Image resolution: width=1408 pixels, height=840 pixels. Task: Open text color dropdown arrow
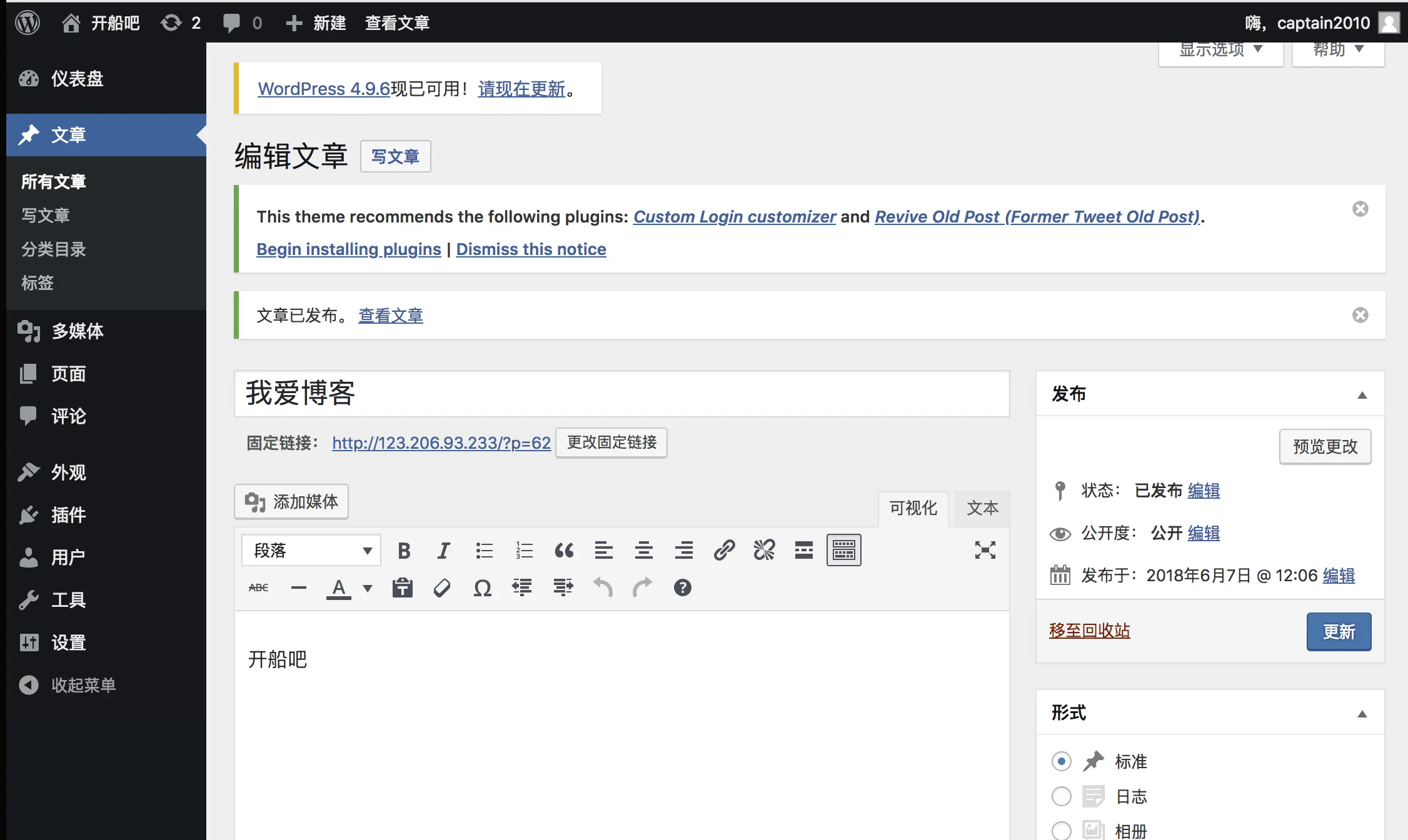point(368,588)
